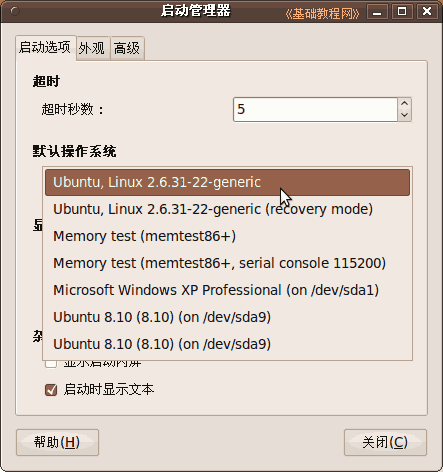Image resolution: width=443 pixels, height=472 pixels.
Task: Pick Memory test (memtest86+) option
Action: pyautogui.click(x=227, y=236)
